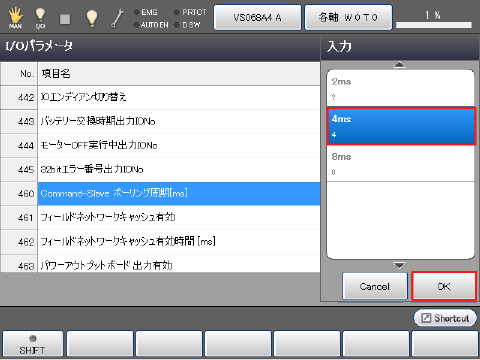Select row 461 フィールドネットワークキャッシュ有効
Image resolution: width=480 pixels, height=360 pixels.
(160, 217)
